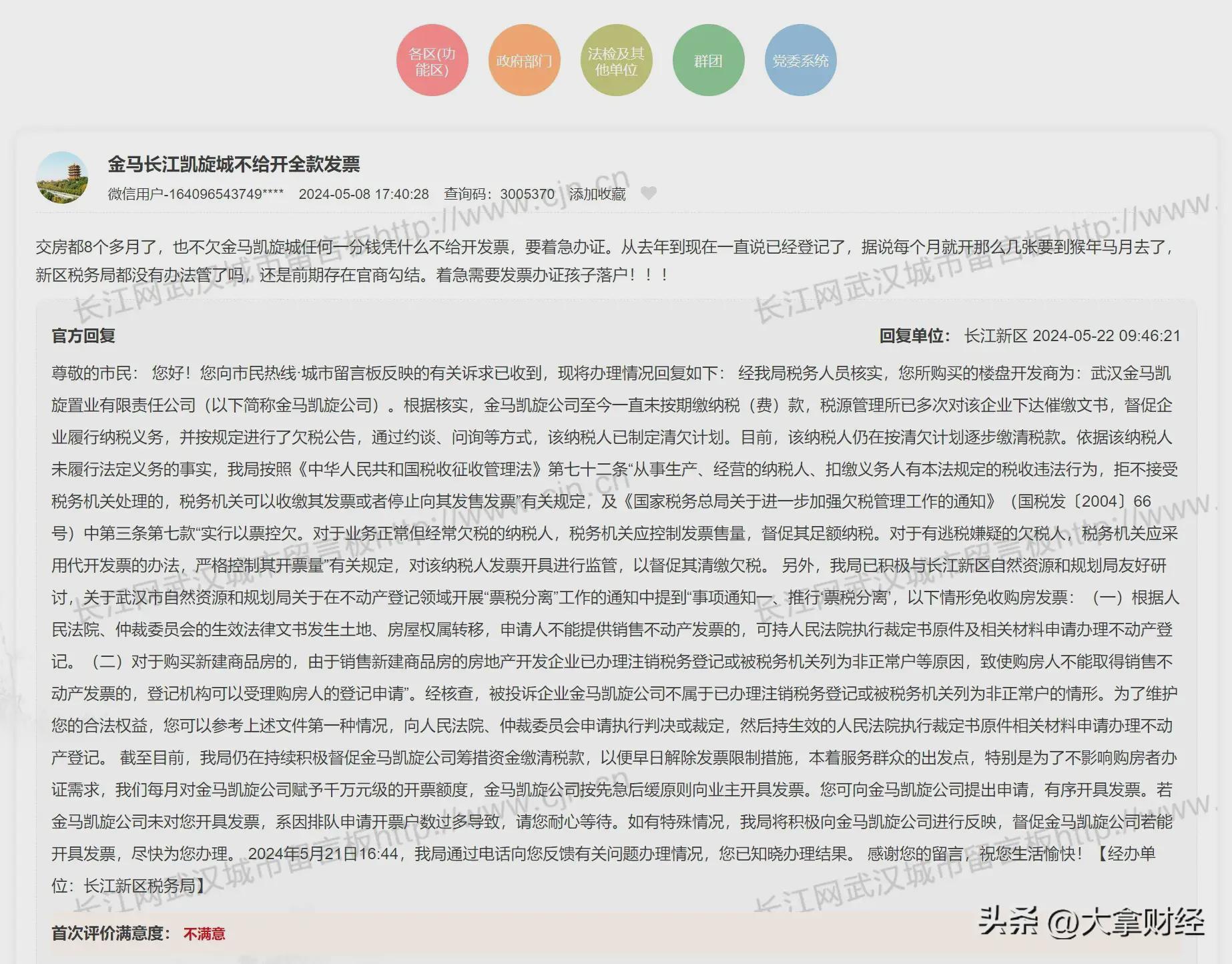Click the 首次评价满意度 label

point(111,933)
